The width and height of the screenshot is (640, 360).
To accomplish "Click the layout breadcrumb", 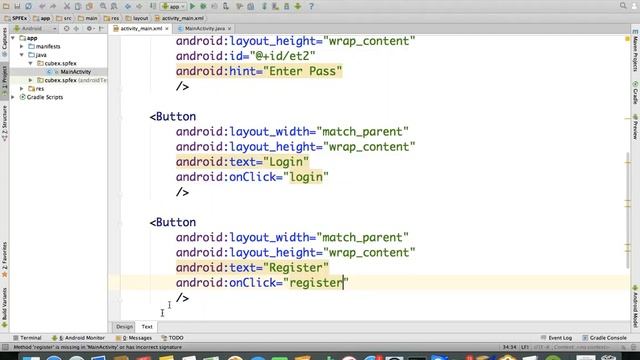I will click(x=137, y=18).
